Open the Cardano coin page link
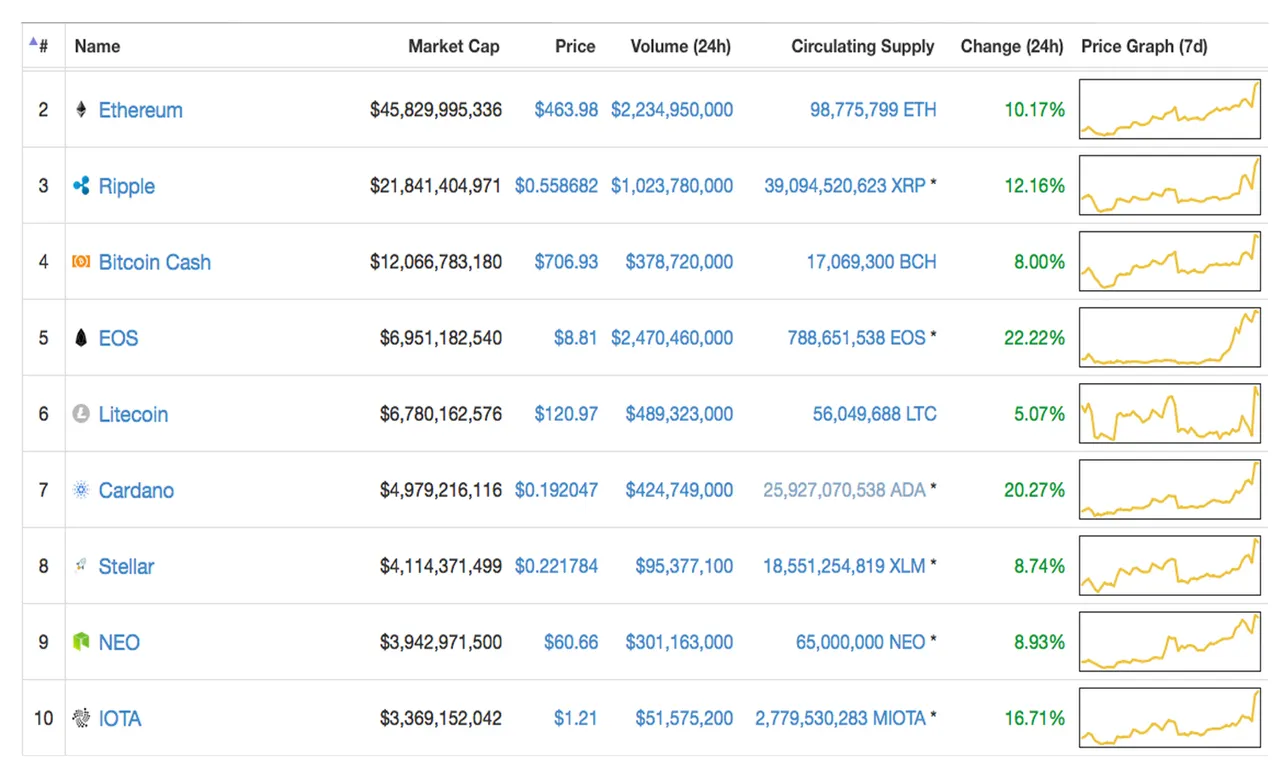This screenshot has width=1280, height=768. click(136, 490)
